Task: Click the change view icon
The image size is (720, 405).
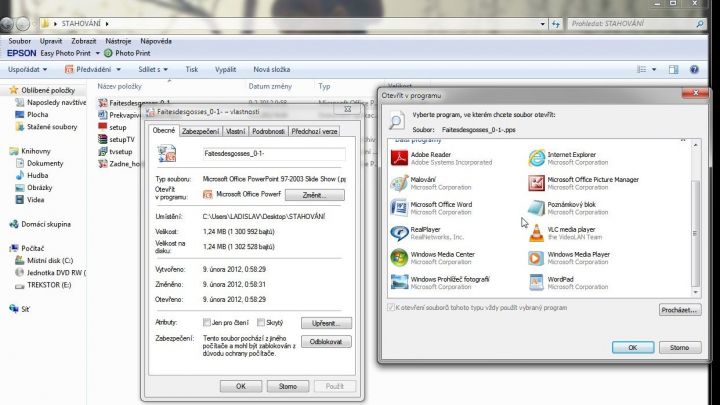Action: [x=641, y=69]
